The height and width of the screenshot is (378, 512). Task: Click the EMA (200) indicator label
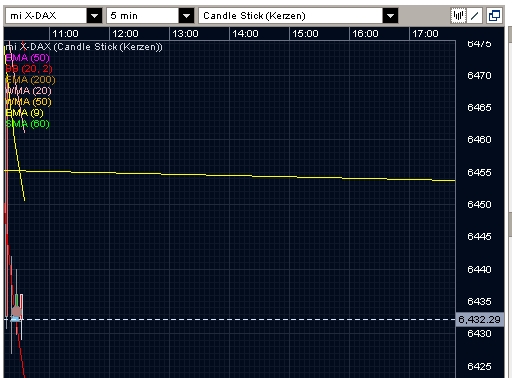click(x=31, y=80)
